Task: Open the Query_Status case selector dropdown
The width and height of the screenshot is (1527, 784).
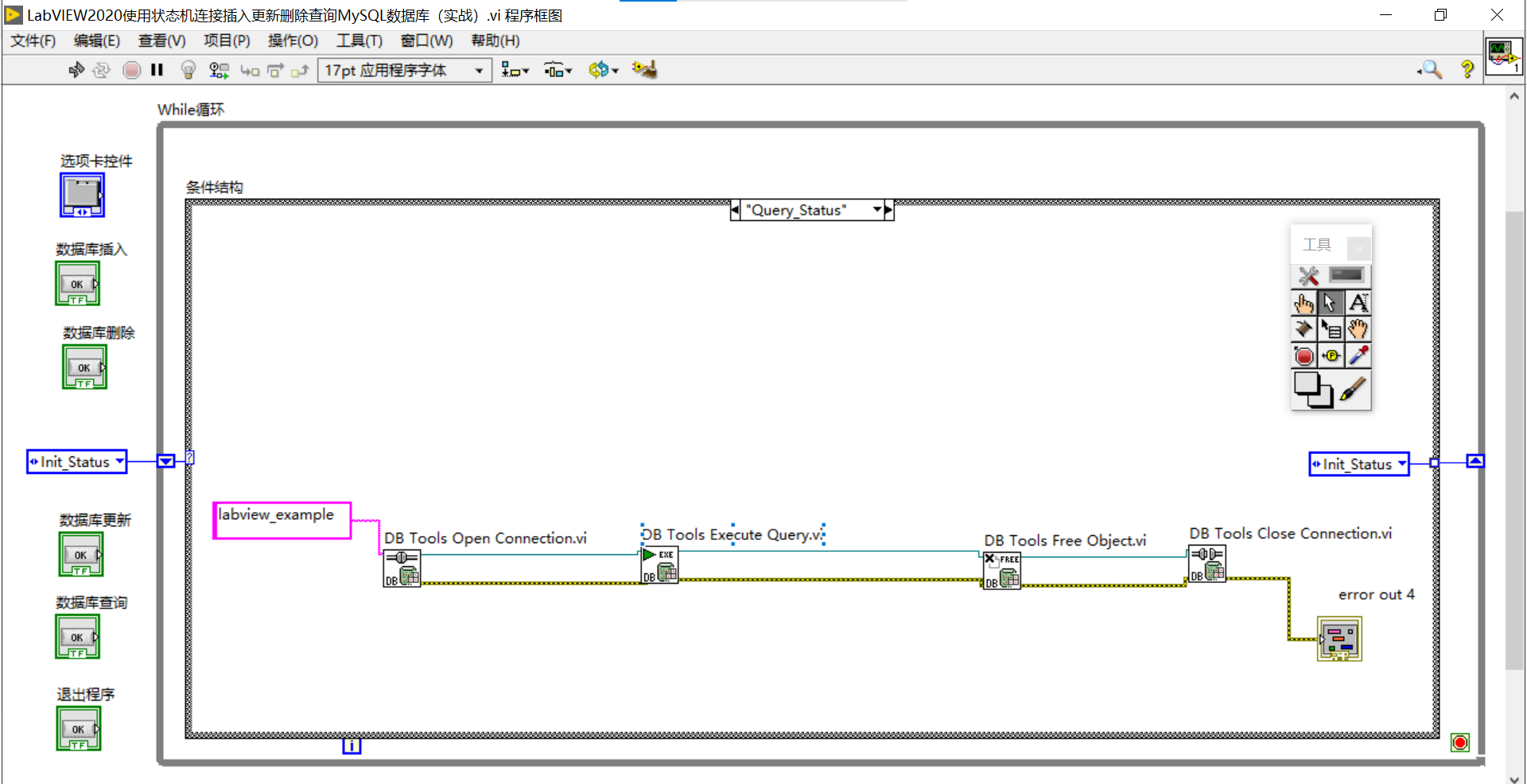Action: click(x=875, y=209)
